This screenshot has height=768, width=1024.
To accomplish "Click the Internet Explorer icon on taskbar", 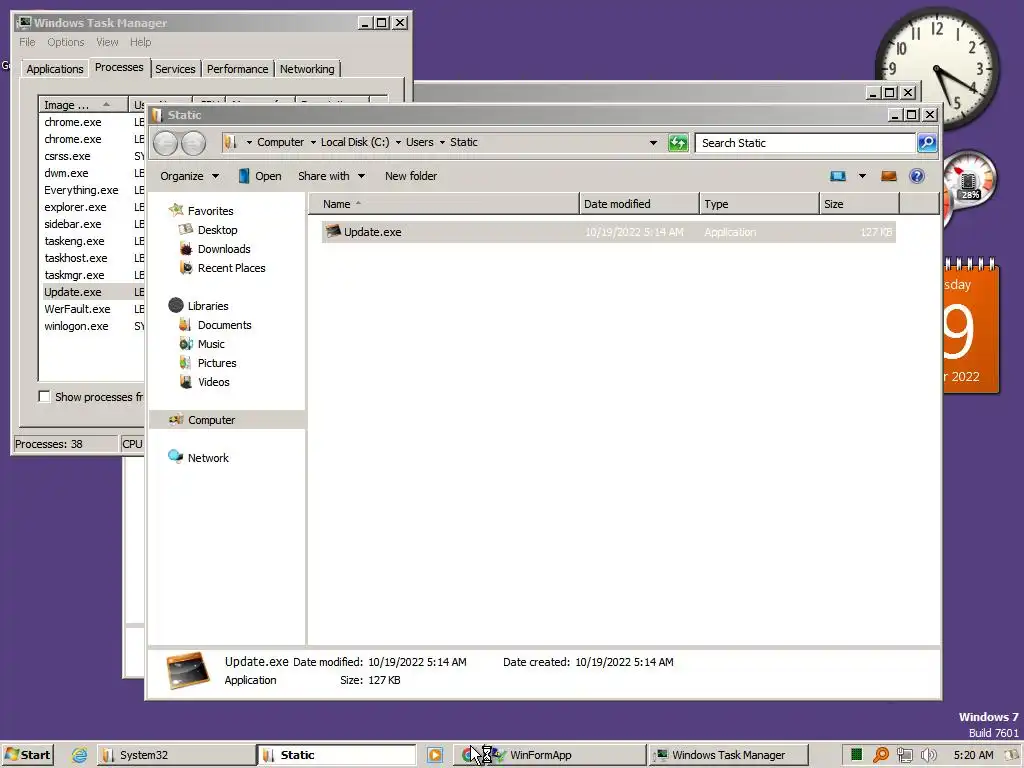I will pos(79,755).
